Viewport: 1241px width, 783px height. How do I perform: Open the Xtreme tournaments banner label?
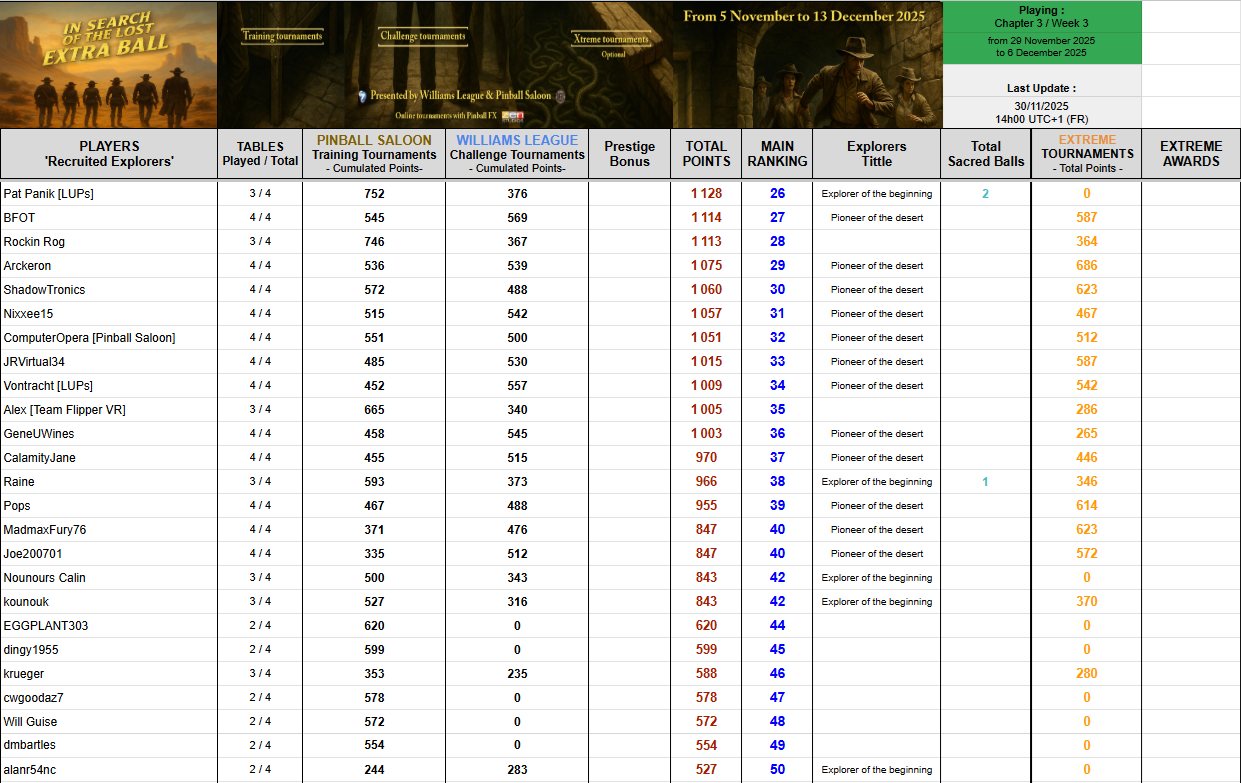pyautogui.click(x=610, y=41)
